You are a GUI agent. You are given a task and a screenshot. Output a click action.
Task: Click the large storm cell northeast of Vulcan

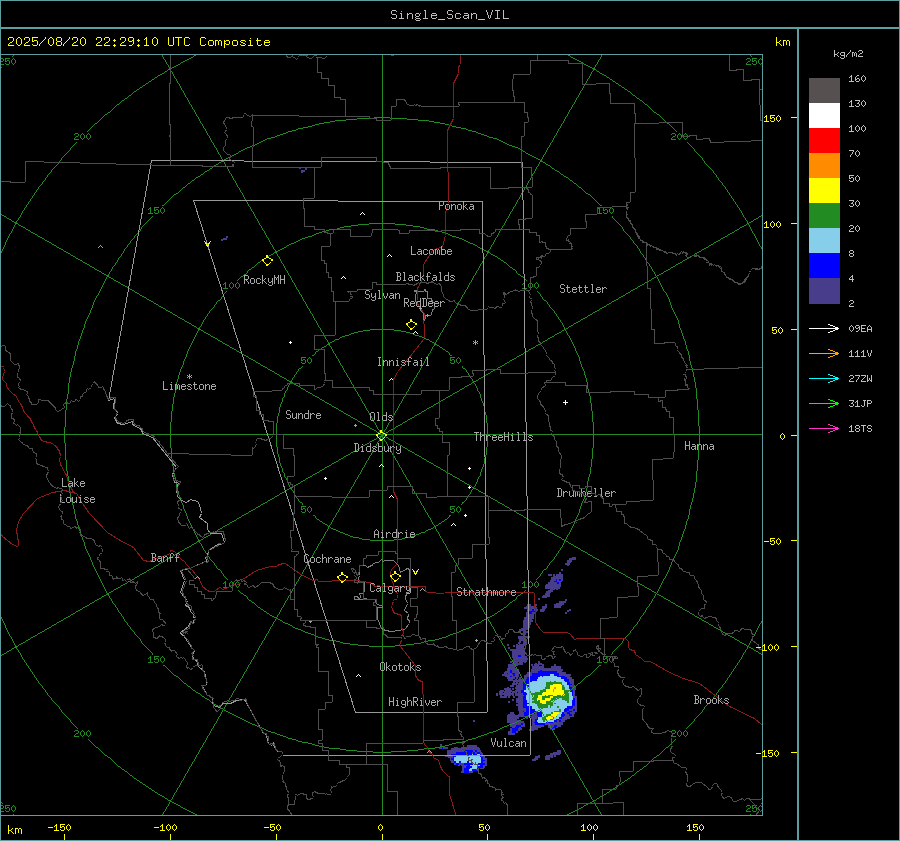click(548, 696)
